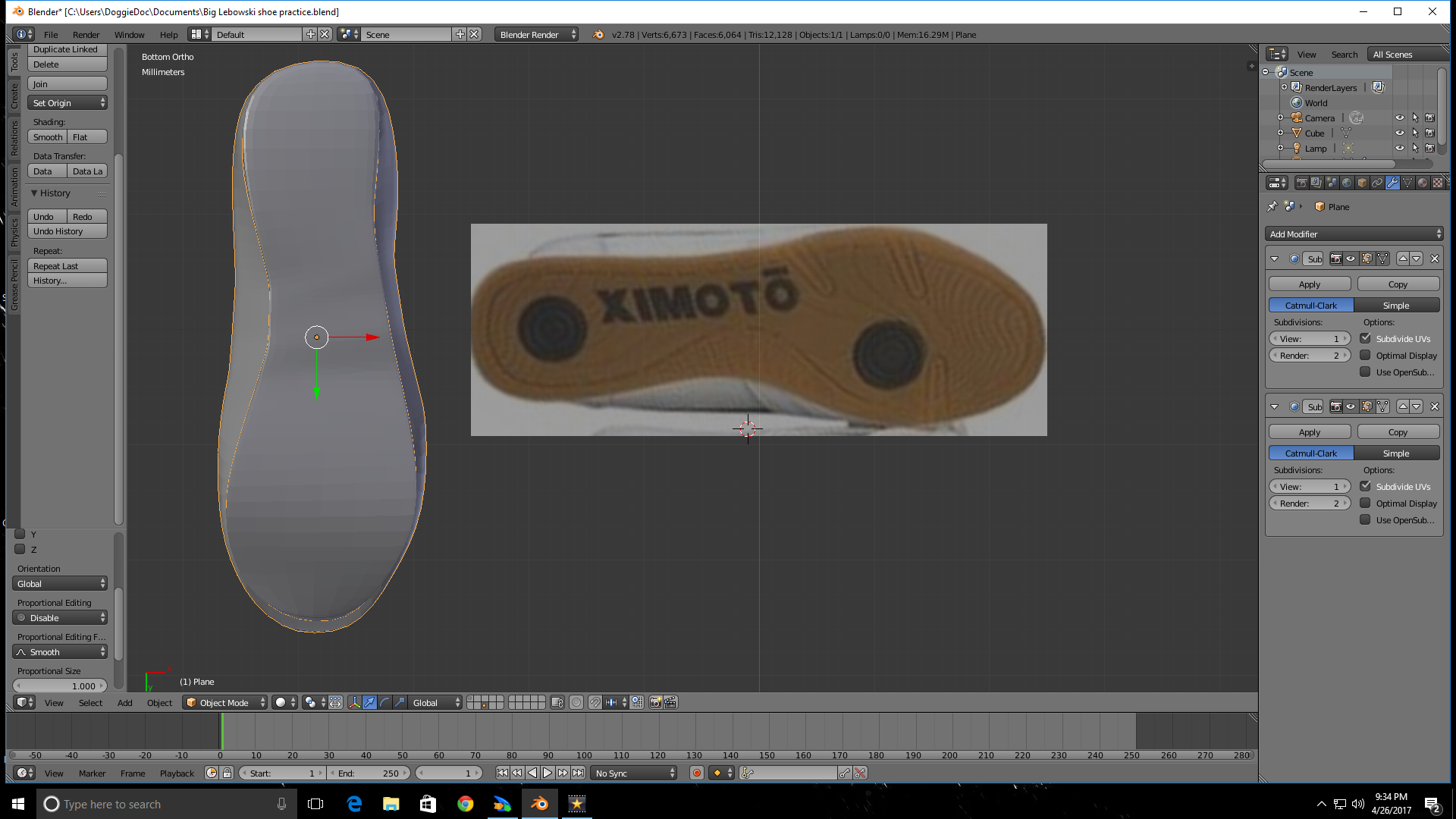The height and width of the screenshot is (819, 1456).
Task: Copy the second Subsurf modifier
Action: pyautogui.click(x=1398, y=432)
